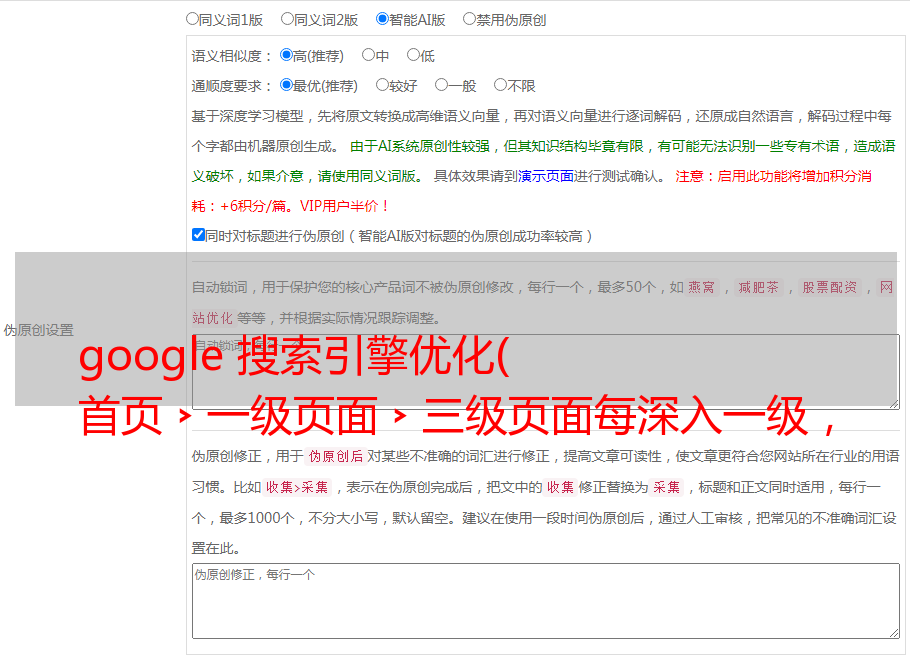
Task: Click the 自动锁词 text area
Action: coord(546,372)
